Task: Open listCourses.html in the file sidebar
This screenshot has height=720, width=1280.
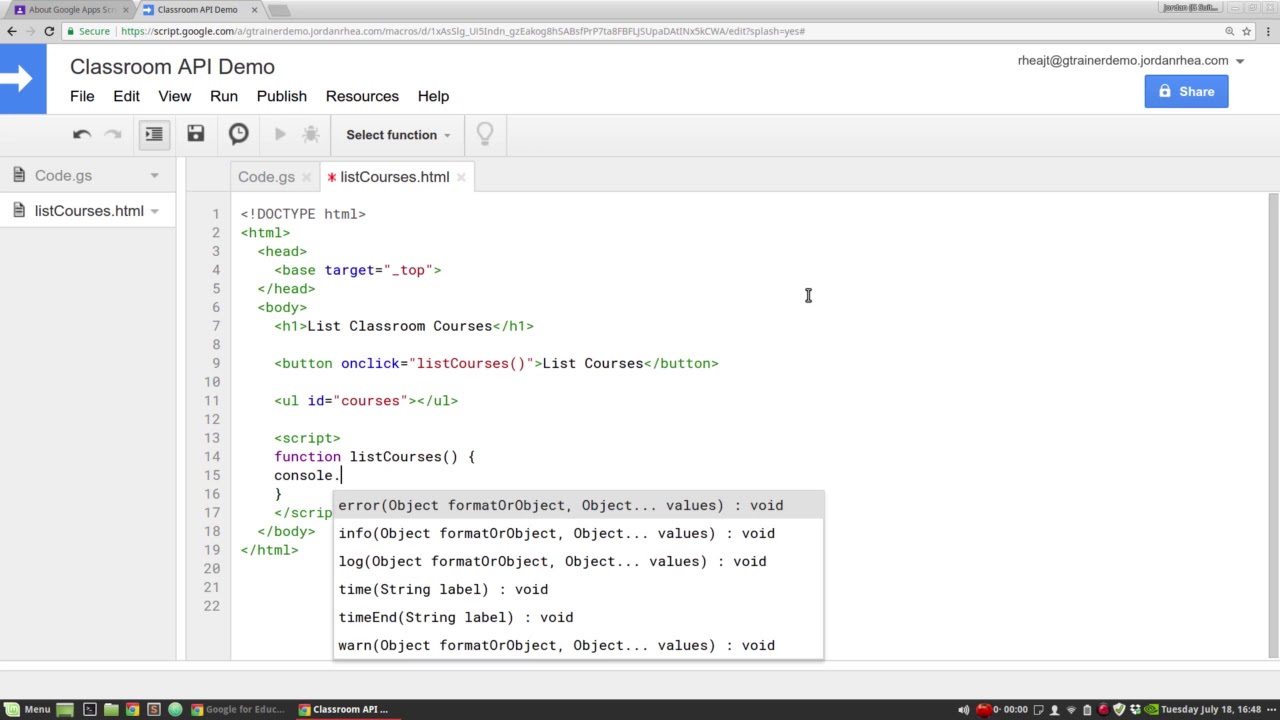Action: [x=89, y=211]
